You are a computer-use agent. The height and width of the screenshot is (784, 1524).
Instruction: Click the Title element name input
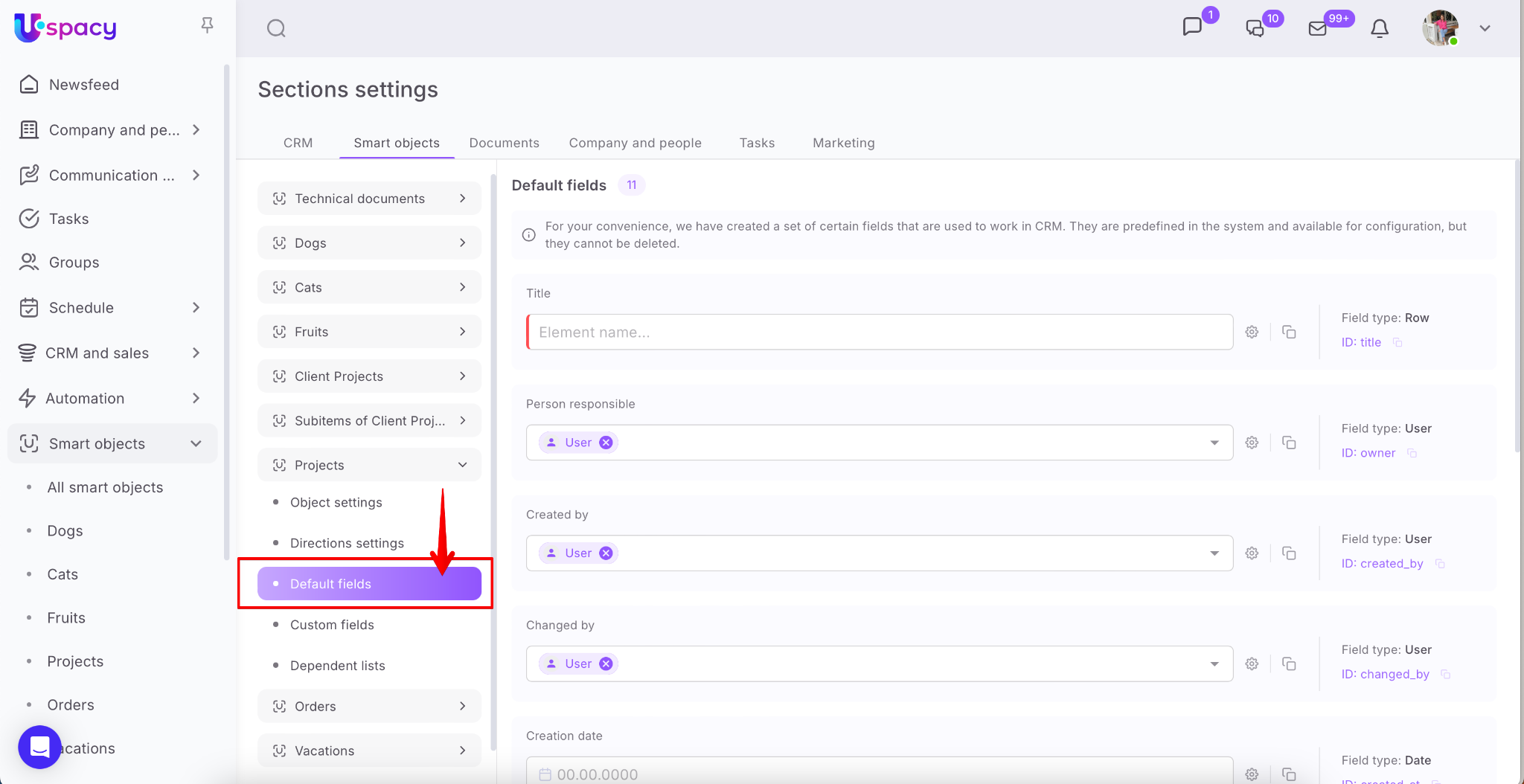pos(880,332)
